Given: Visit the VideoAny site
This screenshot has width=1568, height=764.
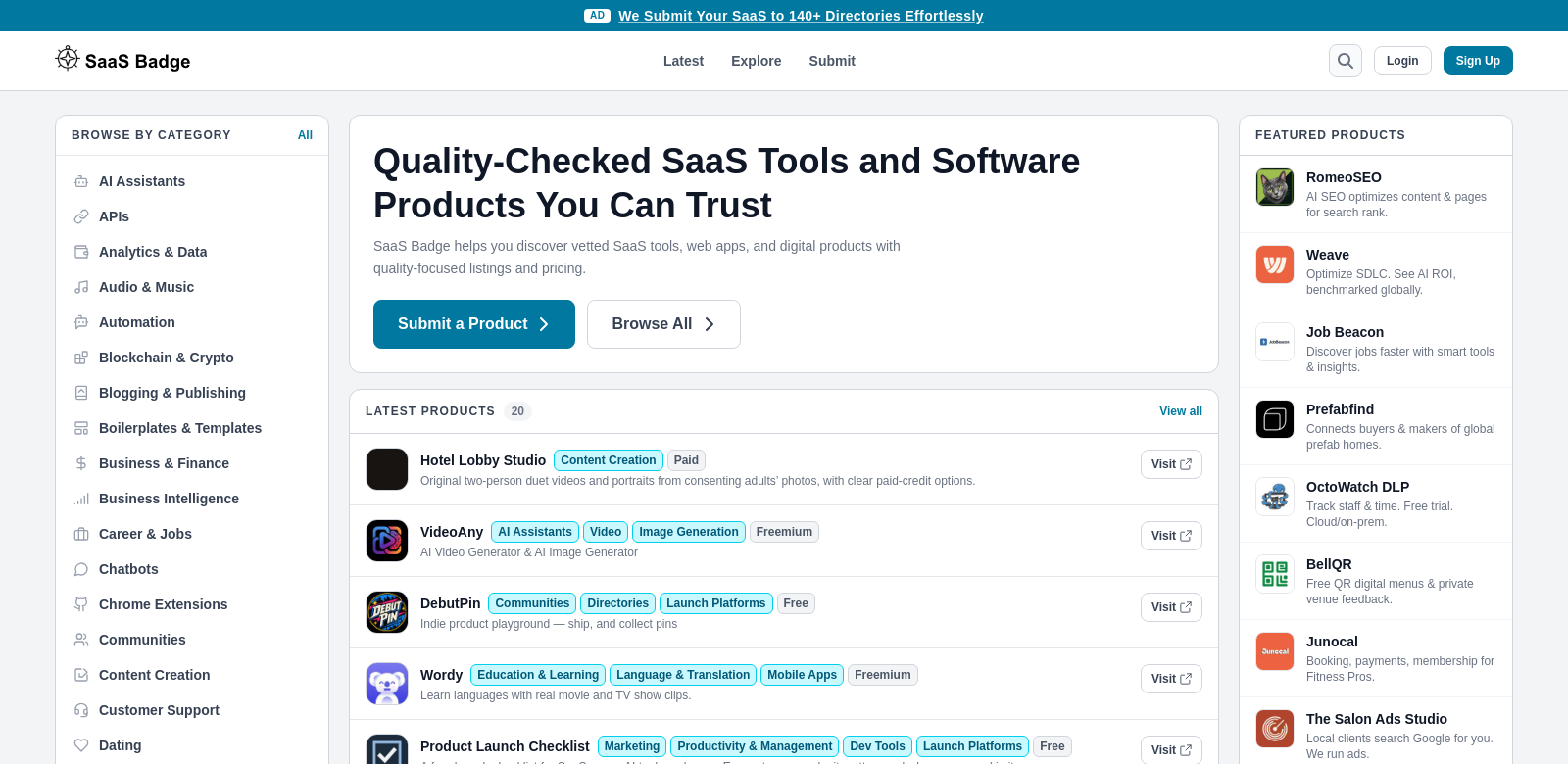Looking at the screenshot, I should click(1171, 536).
